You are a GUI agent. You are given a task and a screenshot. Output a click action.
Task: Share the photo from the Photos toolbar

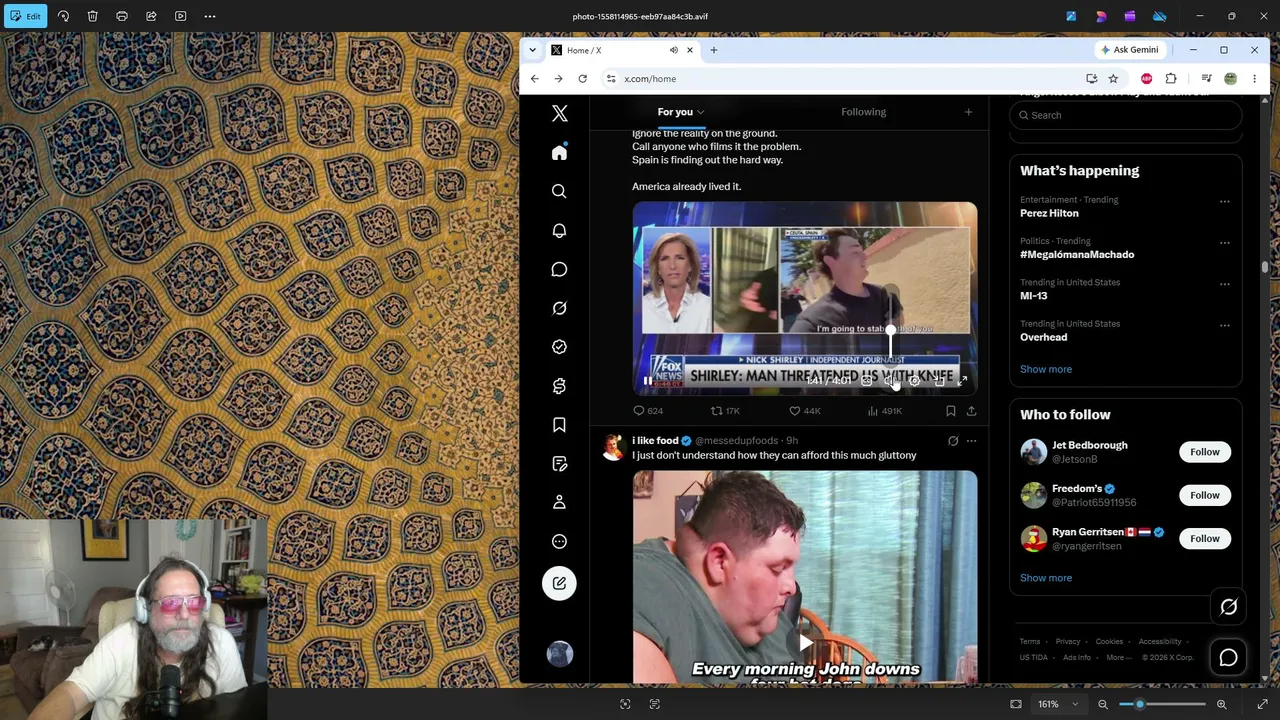[x=151, y=16]
